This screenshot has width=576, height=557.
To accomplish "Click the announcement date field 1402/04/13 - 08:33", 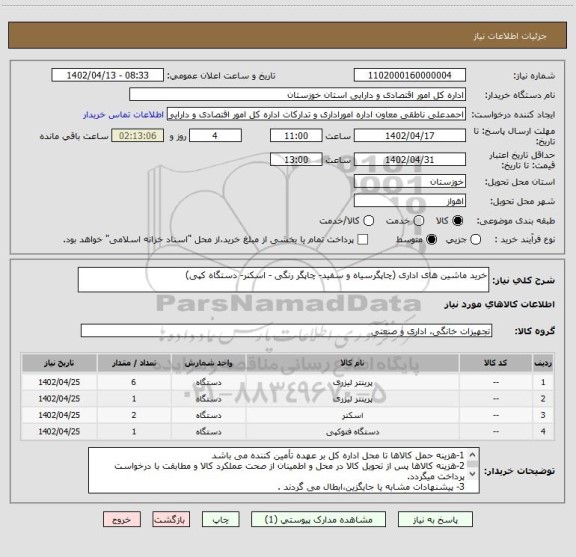I will pyautogui.click(x=108, y=75).
